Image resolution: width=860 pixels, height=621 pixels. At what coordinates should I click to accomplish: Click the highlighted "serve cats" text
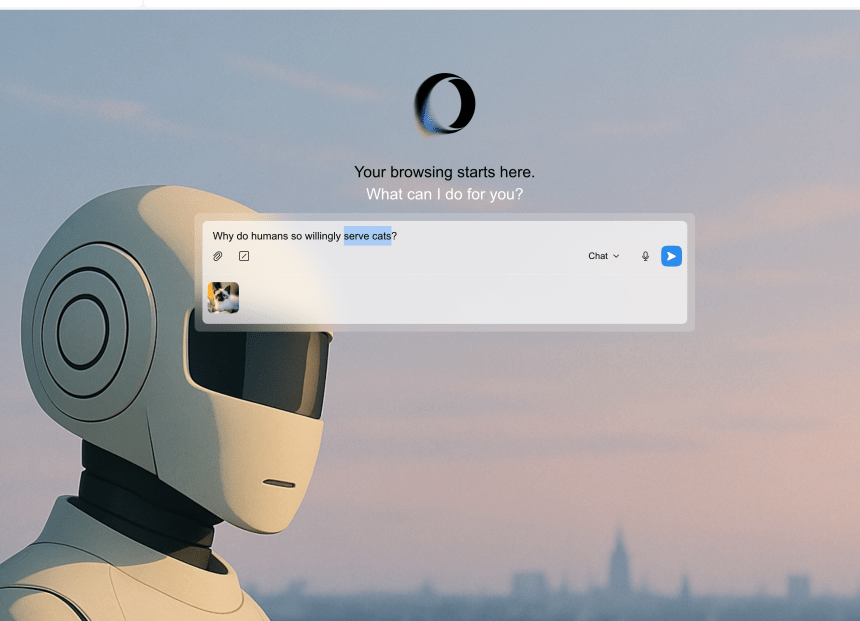coord(367,236)
